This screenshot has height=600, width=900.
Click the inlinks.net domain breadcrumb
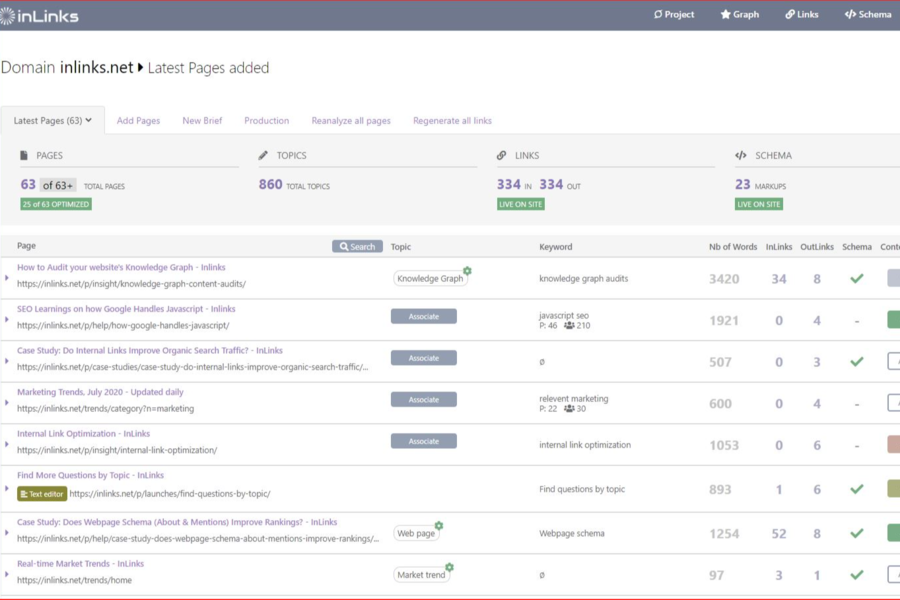pyautogui.click(x=96, y=68)
